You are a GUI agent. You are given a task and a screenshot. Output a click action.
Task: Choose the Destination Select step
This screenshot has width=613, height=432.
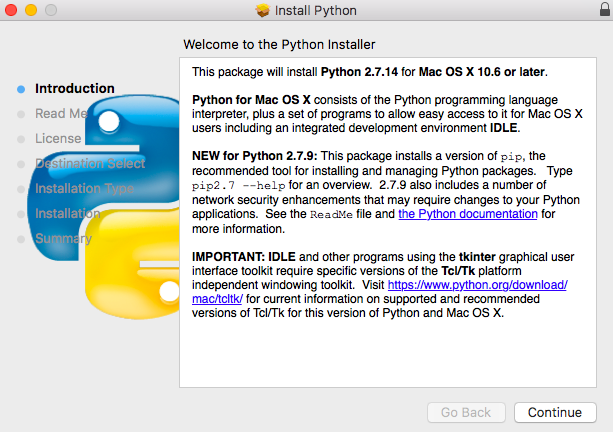coord(90,163)
